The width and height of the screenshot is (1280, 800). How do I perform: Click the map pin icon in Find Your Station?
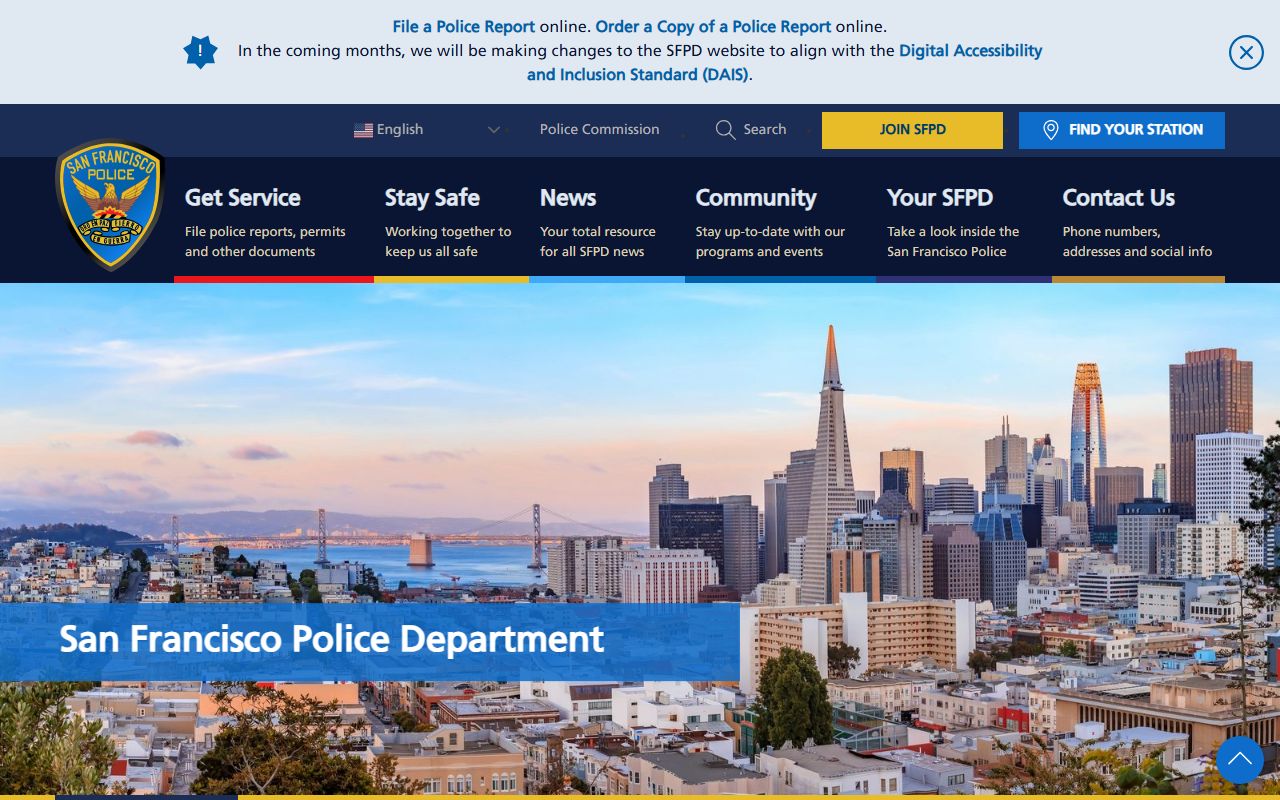click(1050, 130)
